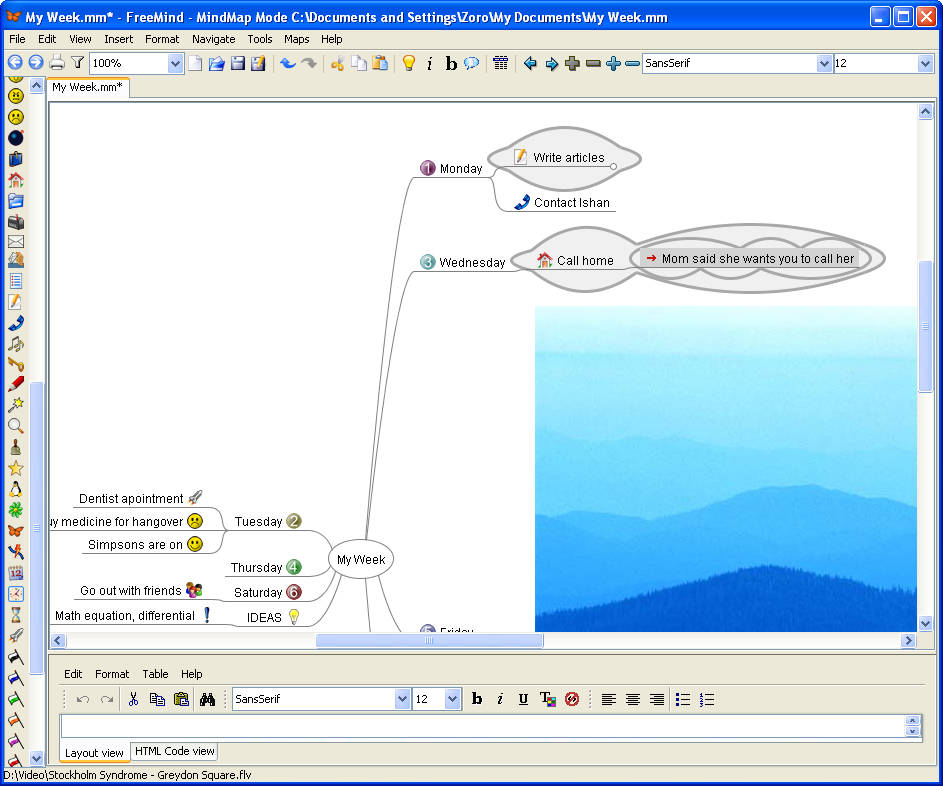Image resolution: width=943 pixels, height=786 pixels.
Task: Click the penguin icon in the left icon bar
Action: pos(16,489)
